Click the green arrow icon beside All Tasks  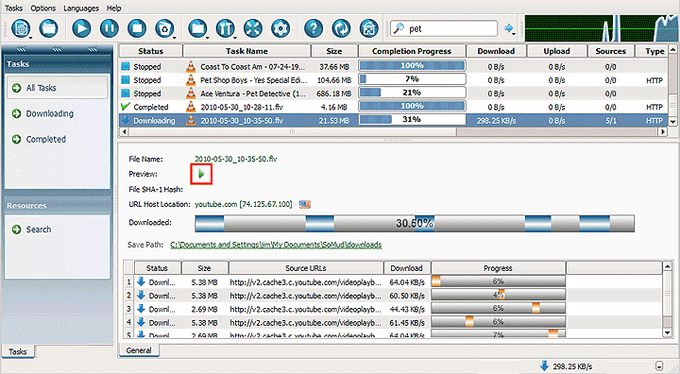point(16,88)
